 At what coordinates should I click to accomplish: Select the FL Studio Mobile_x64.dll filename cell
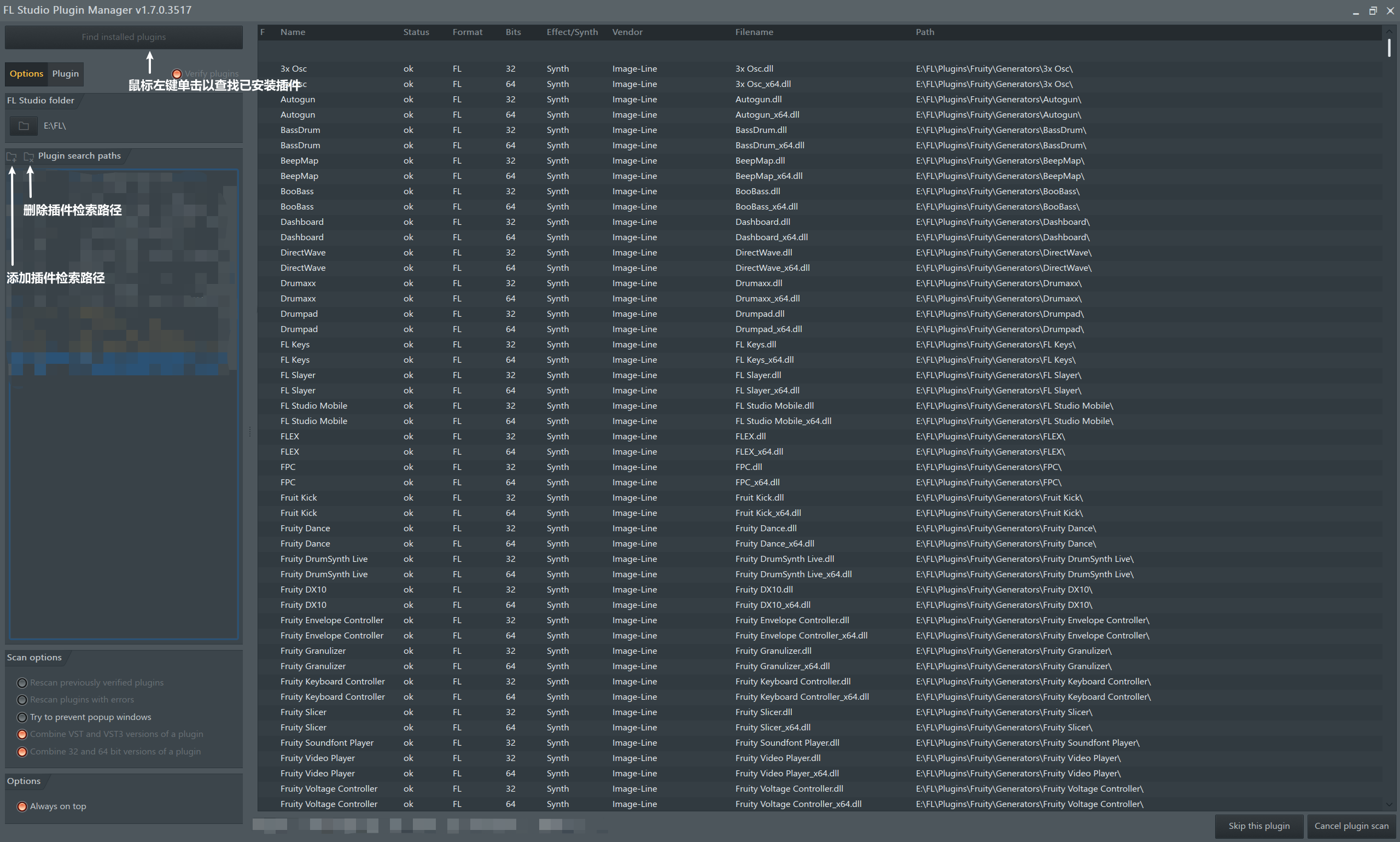783,421
